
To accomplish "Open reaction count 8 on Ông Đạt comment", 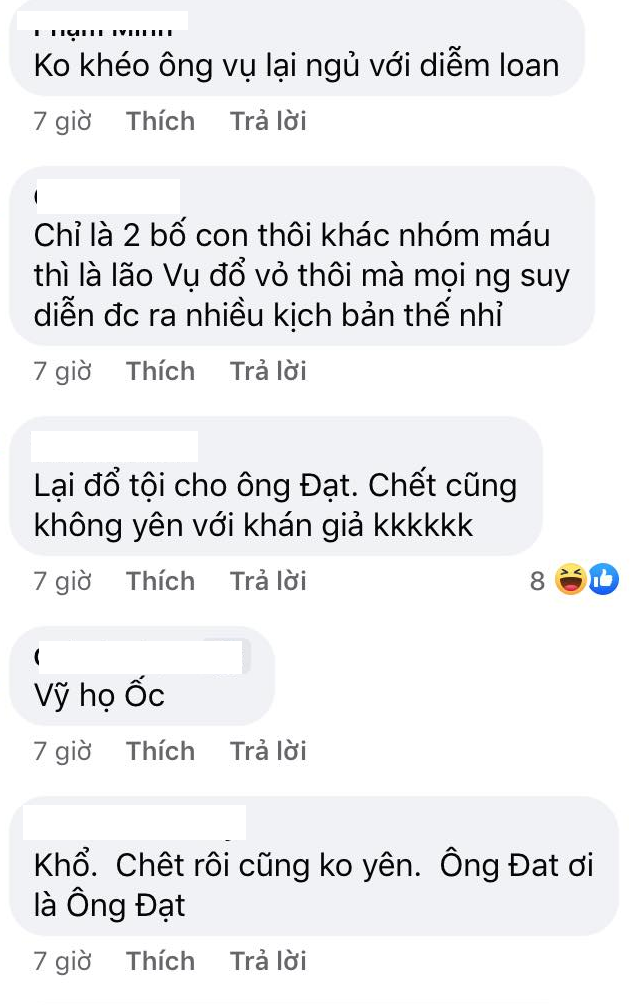I will click(x=537, y=581).
